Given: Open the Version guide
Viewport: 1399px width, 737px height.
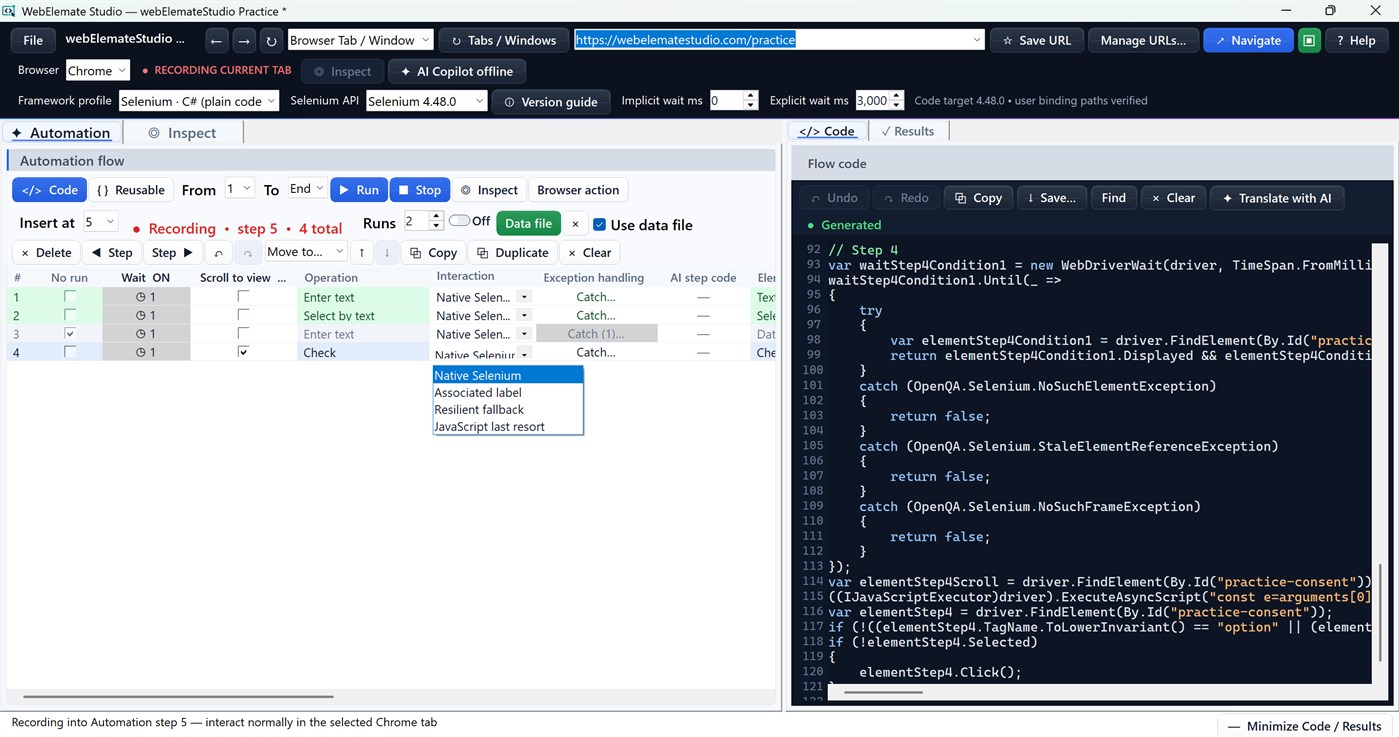Looking at the screenshot, I should 551,101.
